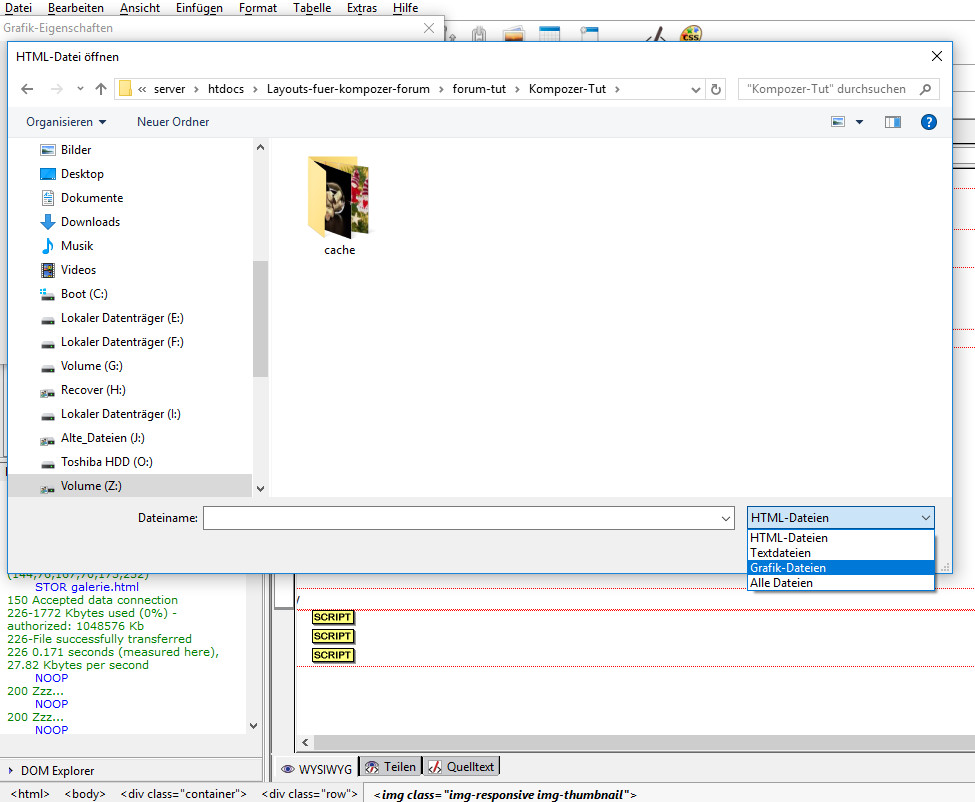Click the back navigation arrow
The width and height of the screenshot is (975, 802).
click(x=27, y=89)
